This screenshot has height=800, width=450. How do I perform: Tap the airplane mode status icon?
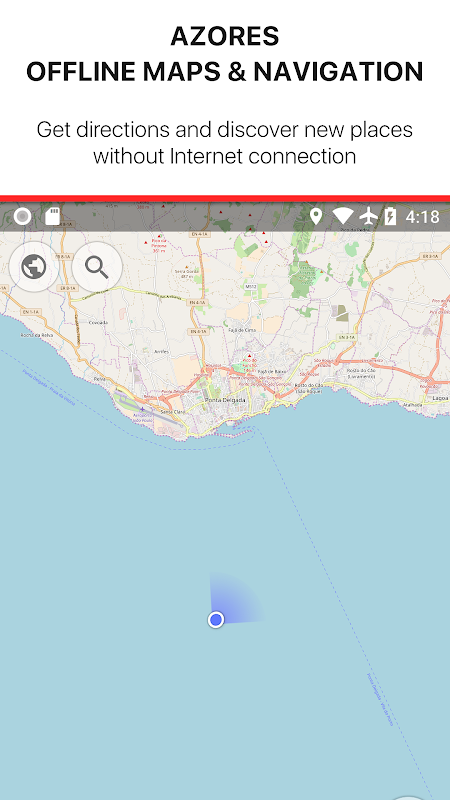[368, 216]
